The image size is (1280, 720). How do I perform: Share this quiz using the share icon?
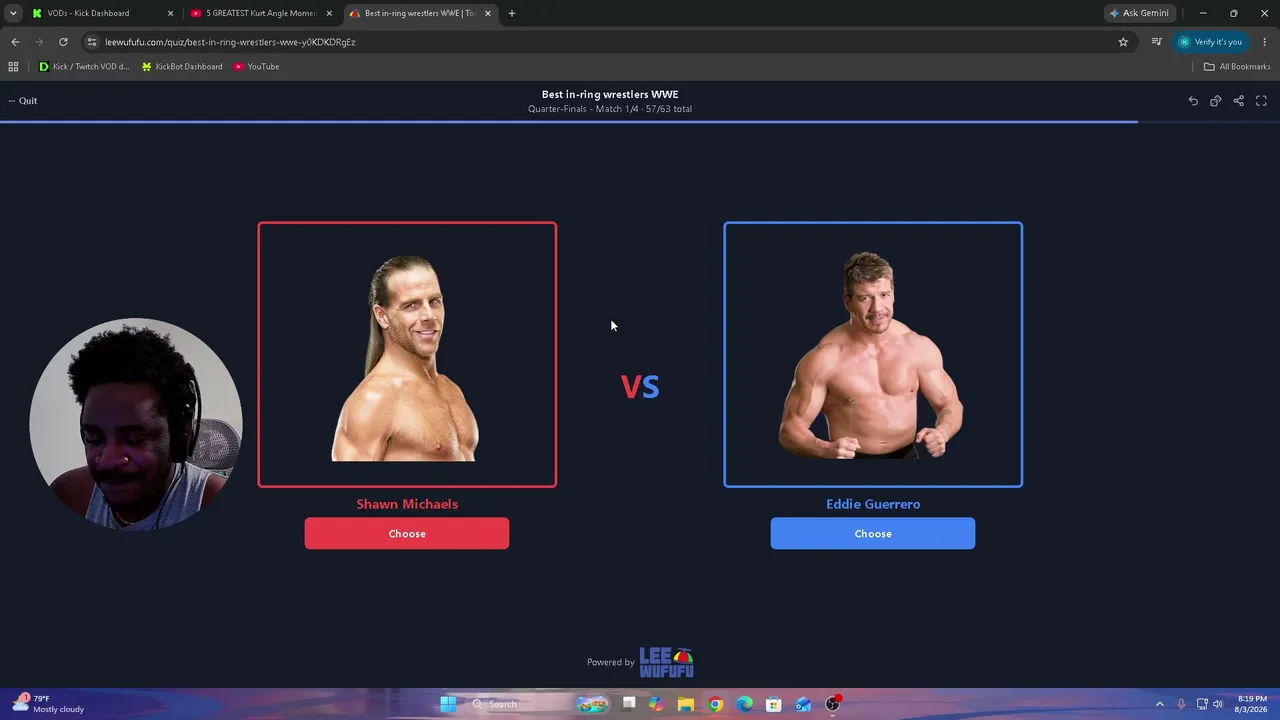tap(1239, 101)
